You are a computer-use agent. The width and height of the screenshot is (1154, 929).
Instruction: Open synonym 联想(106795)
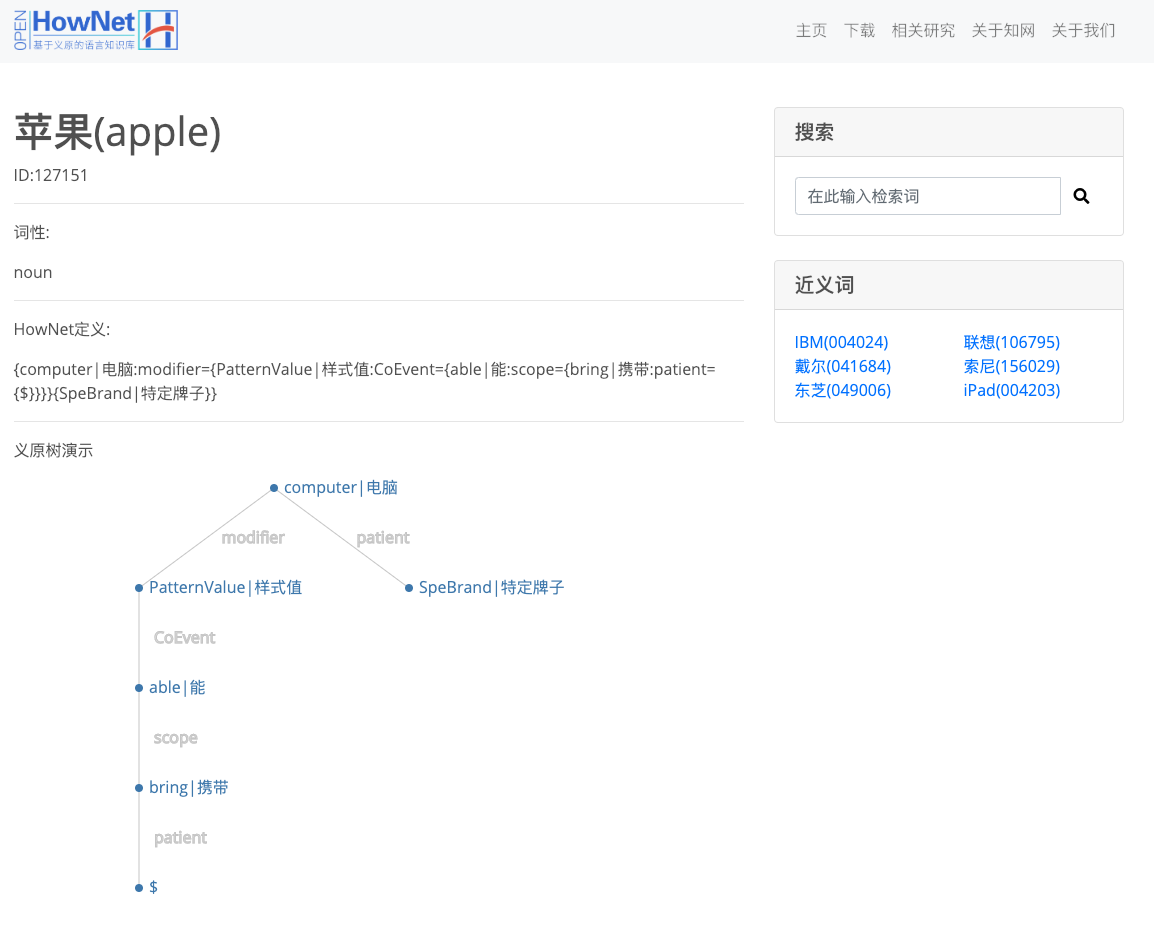(x=1011, y=342)
